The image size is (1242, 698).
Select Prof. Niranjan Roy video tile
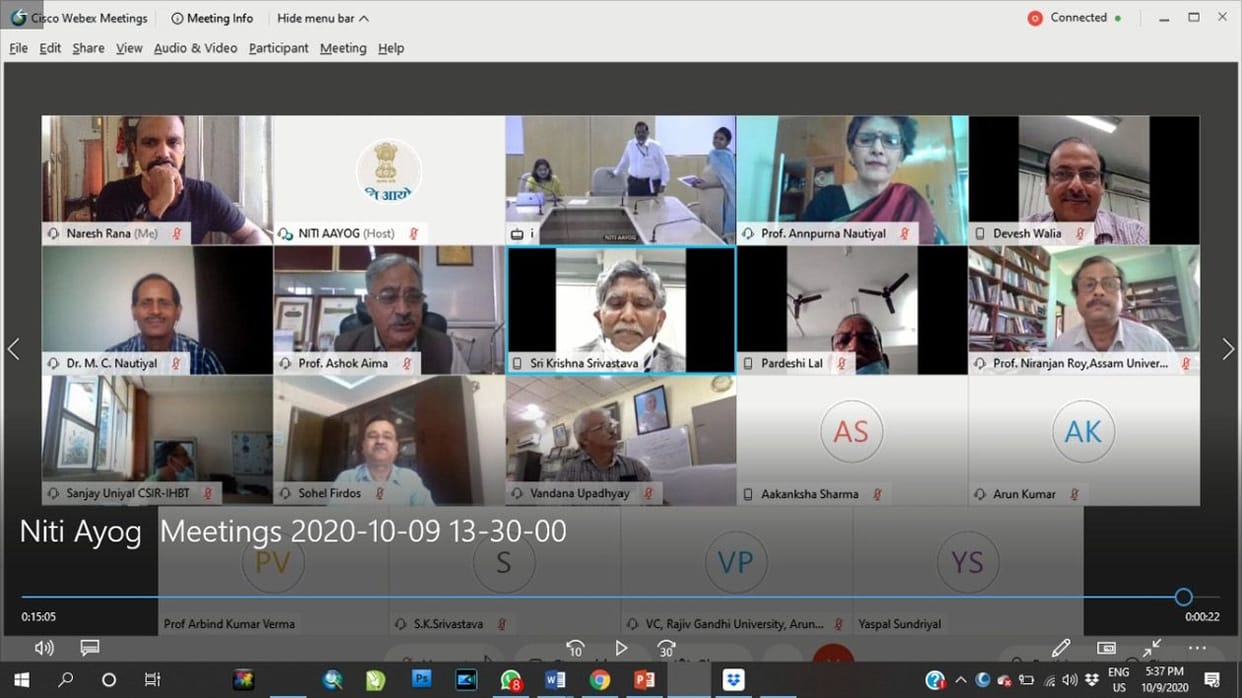1084,310
